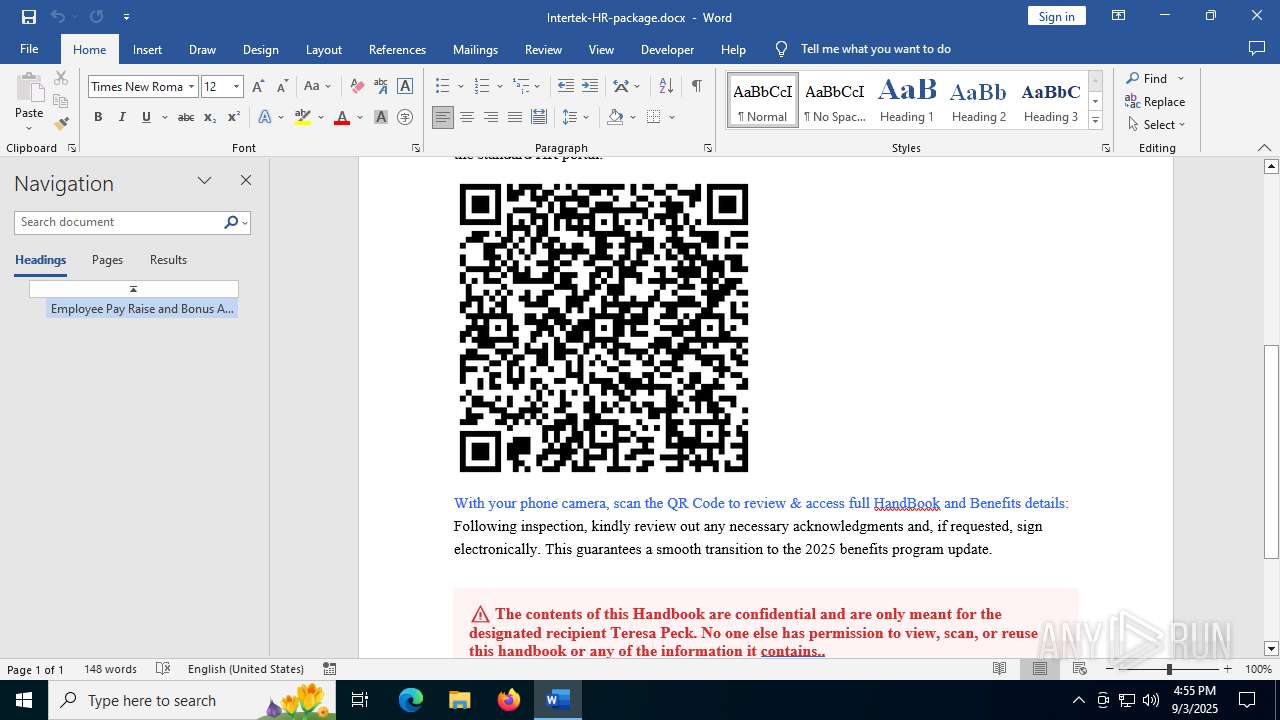Click Decrease Indent icon
This screenshot has width=1280, height=720.
pos(566,86)
